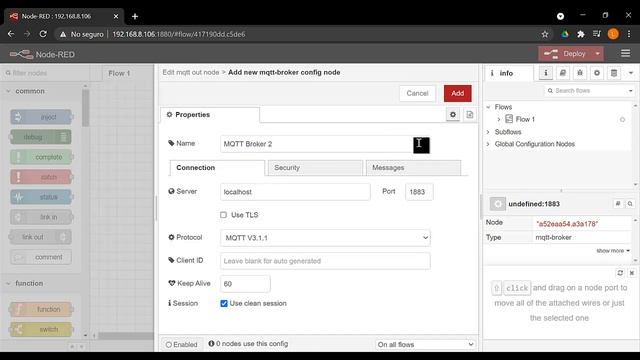The width and height of the screenshot is (640, 360).
Task: Select the comment node in palette
Action: (x=41, y=257)
